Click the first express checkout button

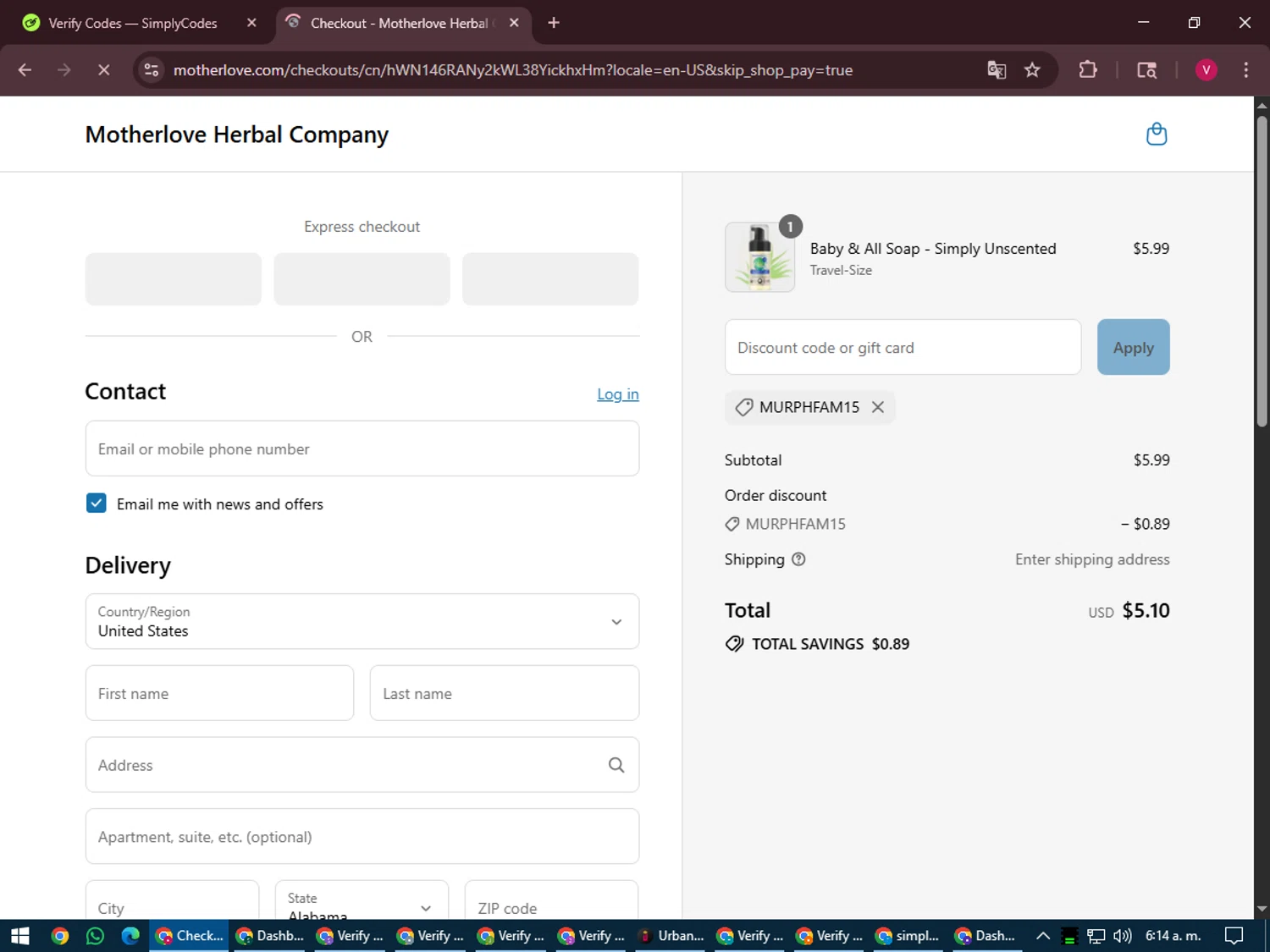(x=174, y=278)
